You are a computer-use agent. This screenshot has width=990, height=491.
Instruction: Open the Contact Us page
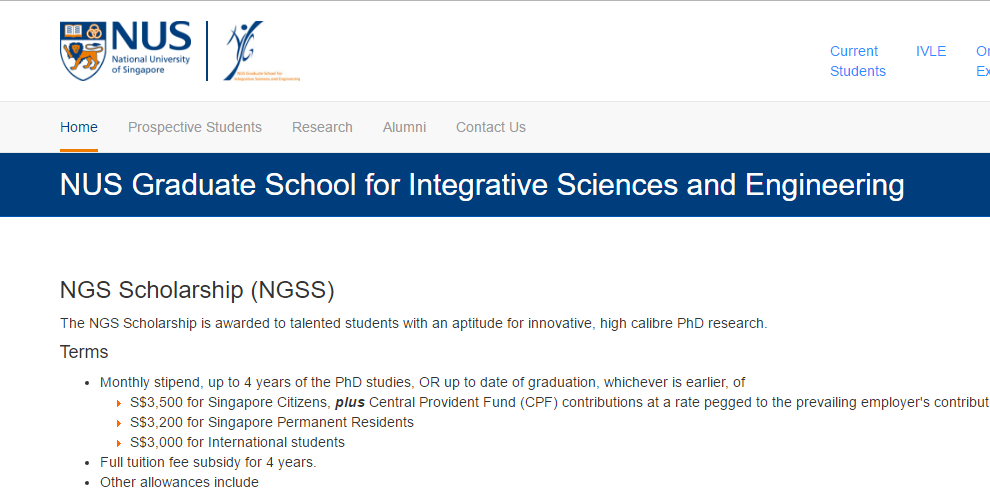[x=490, y=127]
